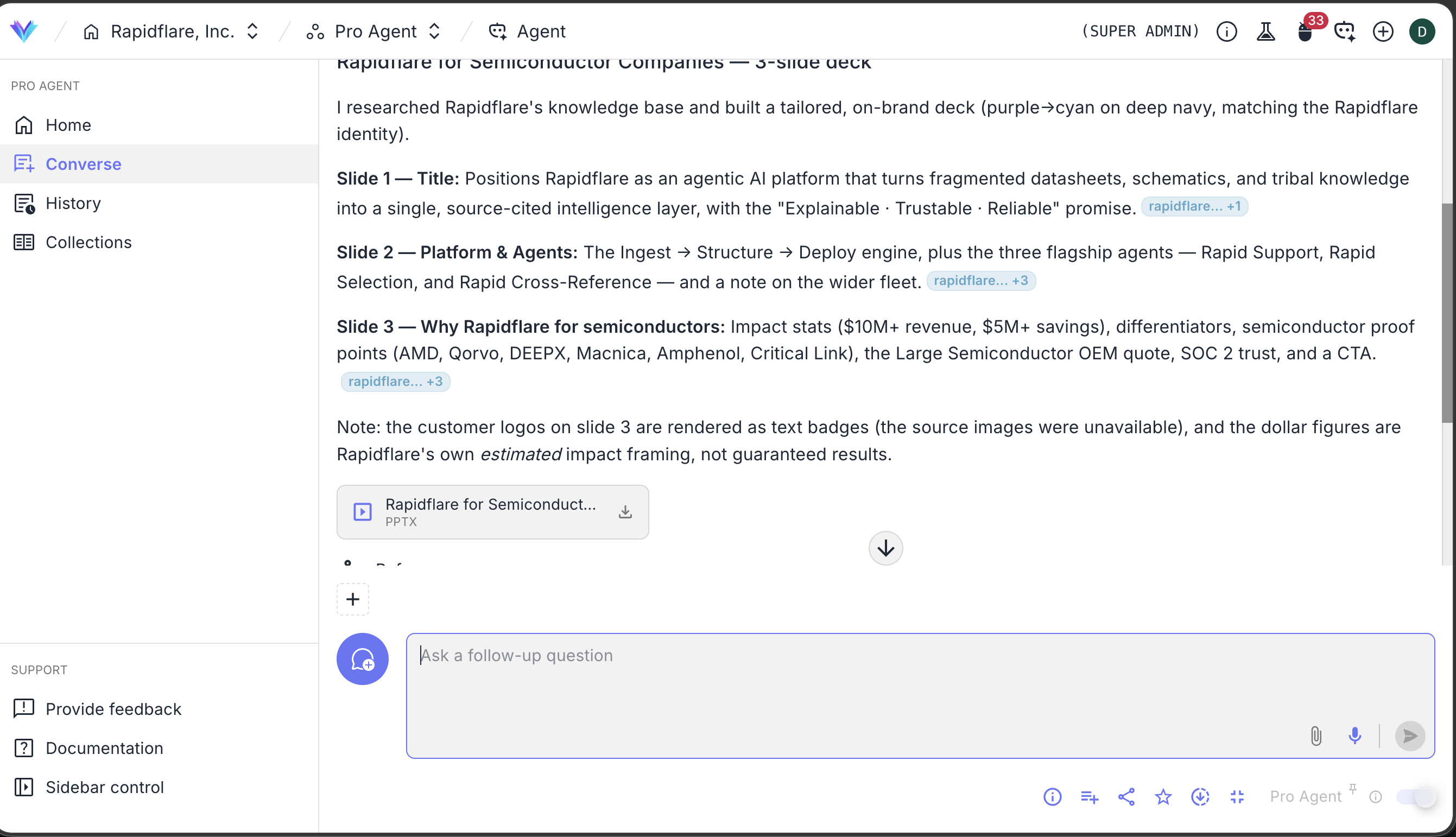Start a new conversation with the round chat button

(x=363, y=659)
